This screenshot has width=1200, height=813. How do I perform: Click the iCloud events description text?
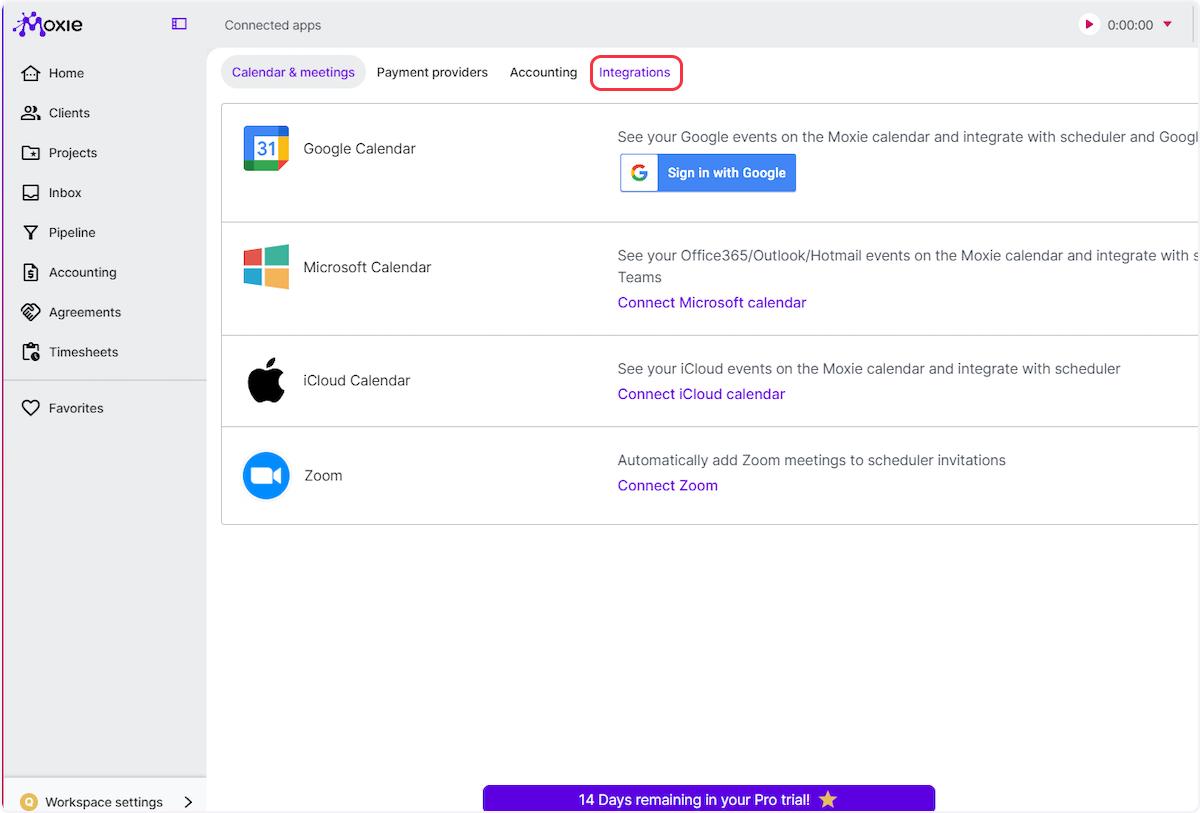869,369
